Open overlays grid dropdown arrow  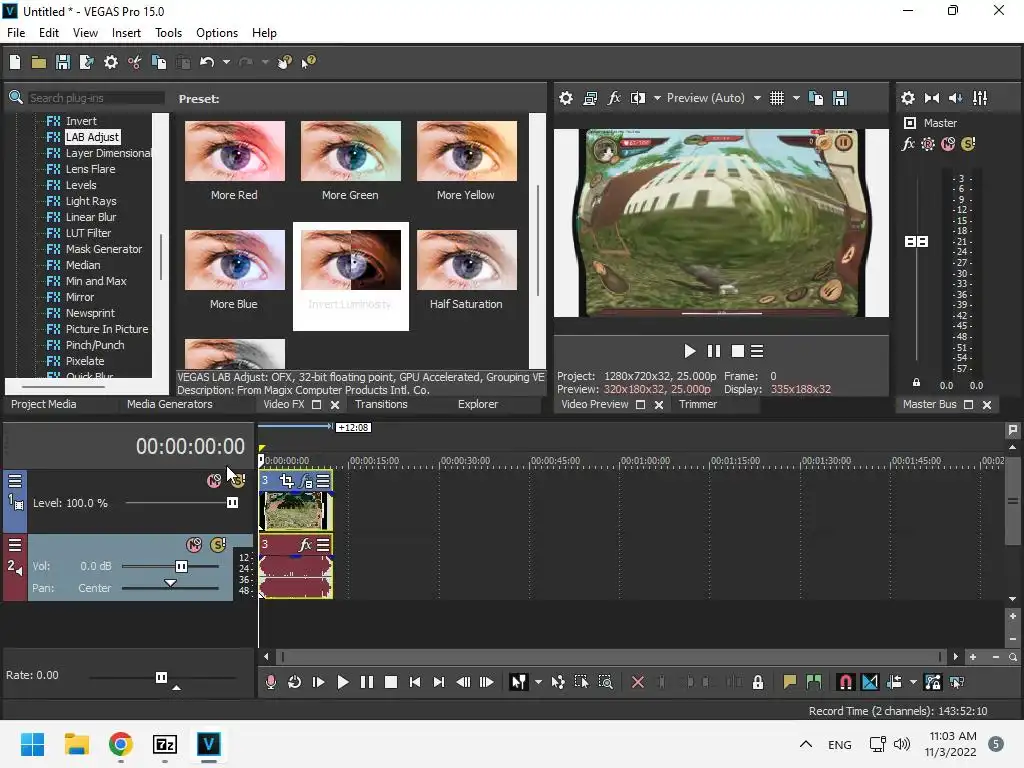pos(796,98)
